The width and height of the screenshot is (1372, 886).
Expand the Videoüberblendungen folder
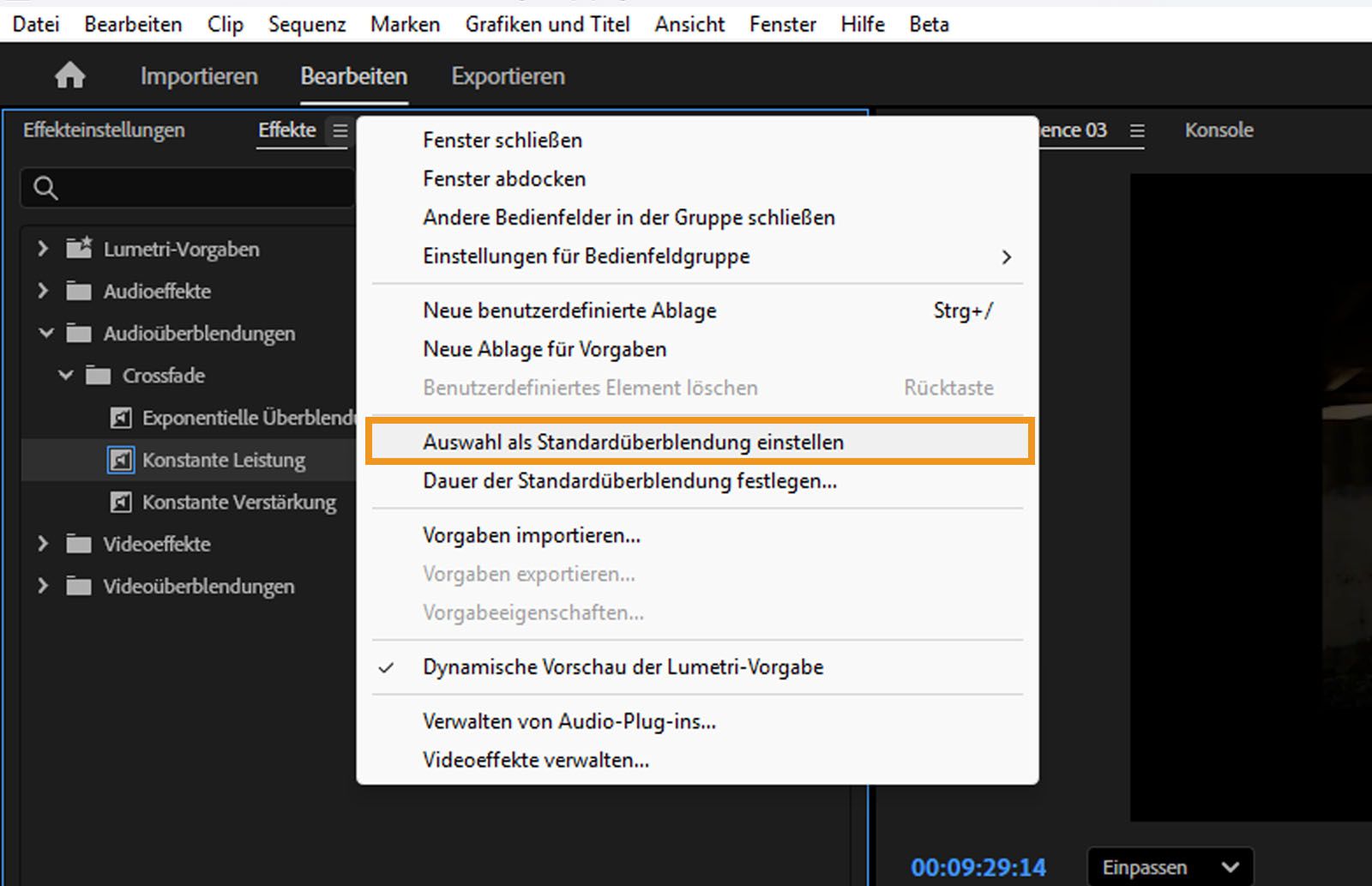point(43,586)
